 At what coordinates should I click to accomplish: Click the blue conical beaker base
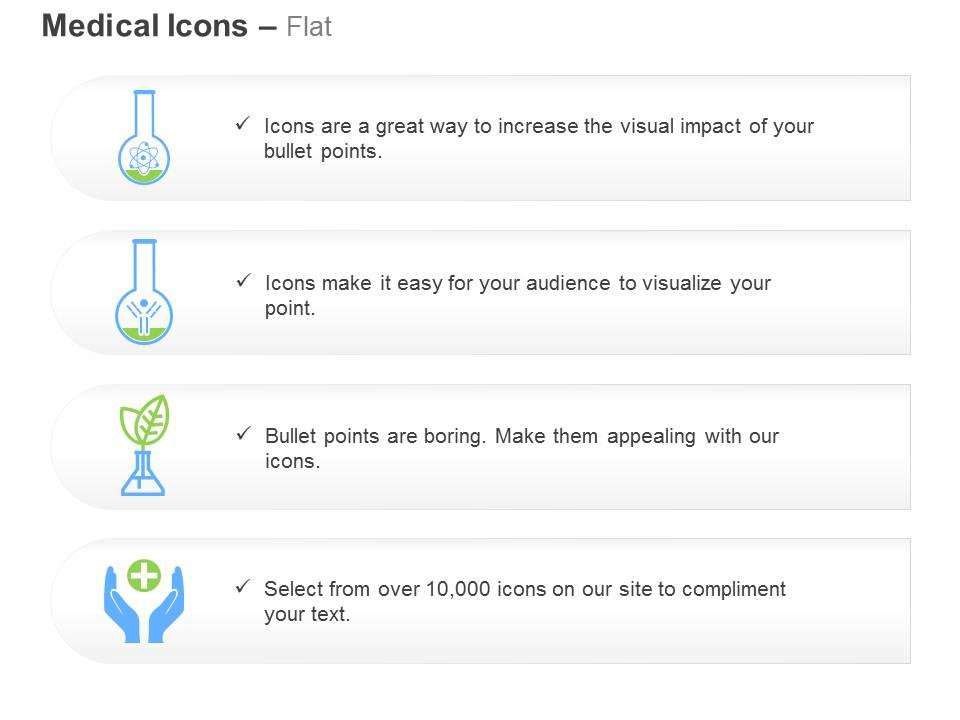tap(143, 474)
